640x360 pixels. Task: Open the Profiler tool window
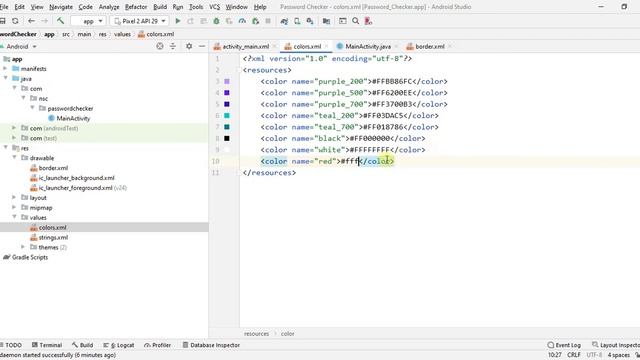158,345
